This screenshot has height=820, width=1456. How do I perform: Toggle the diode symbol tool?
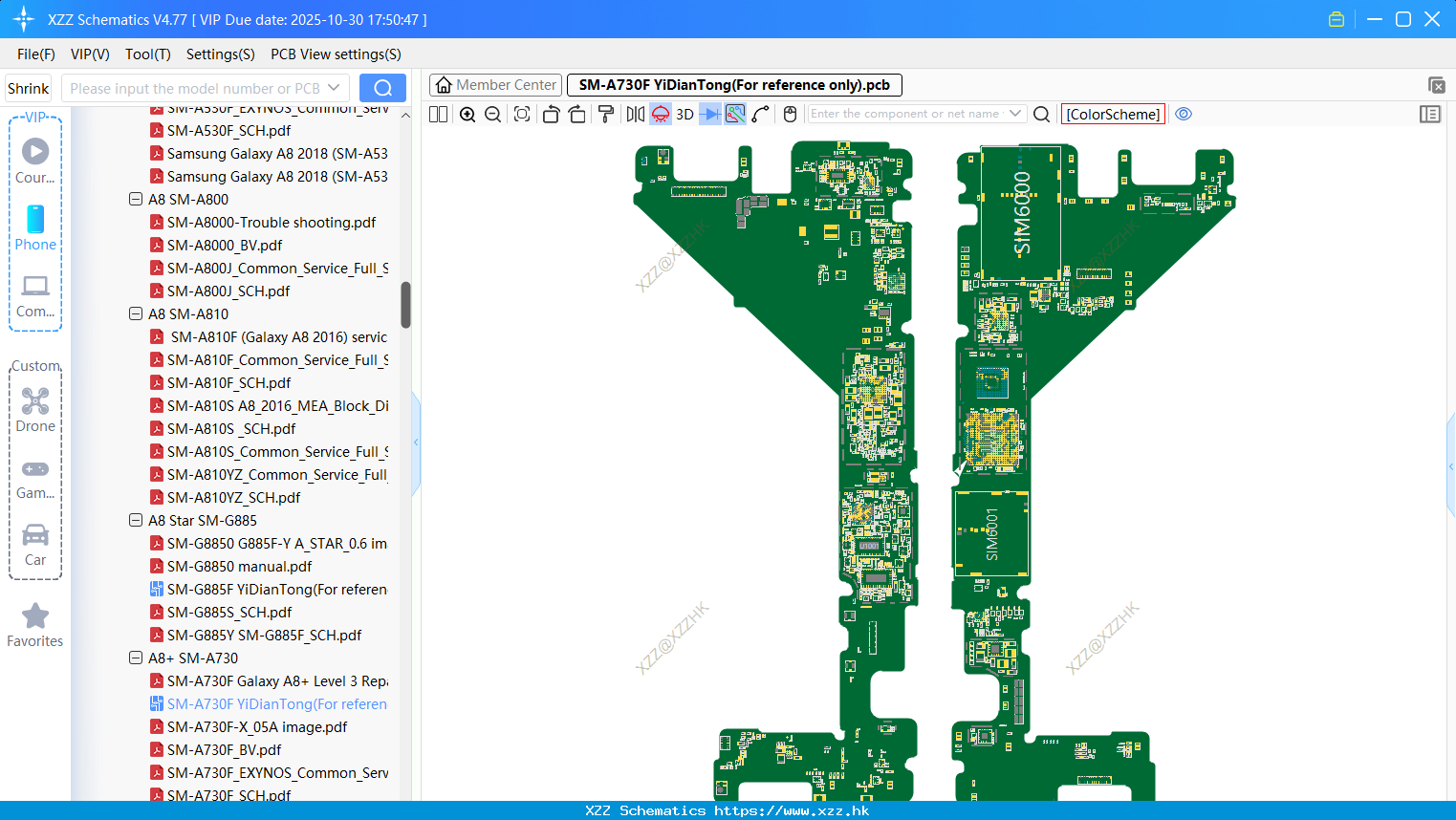click(709, 114)
